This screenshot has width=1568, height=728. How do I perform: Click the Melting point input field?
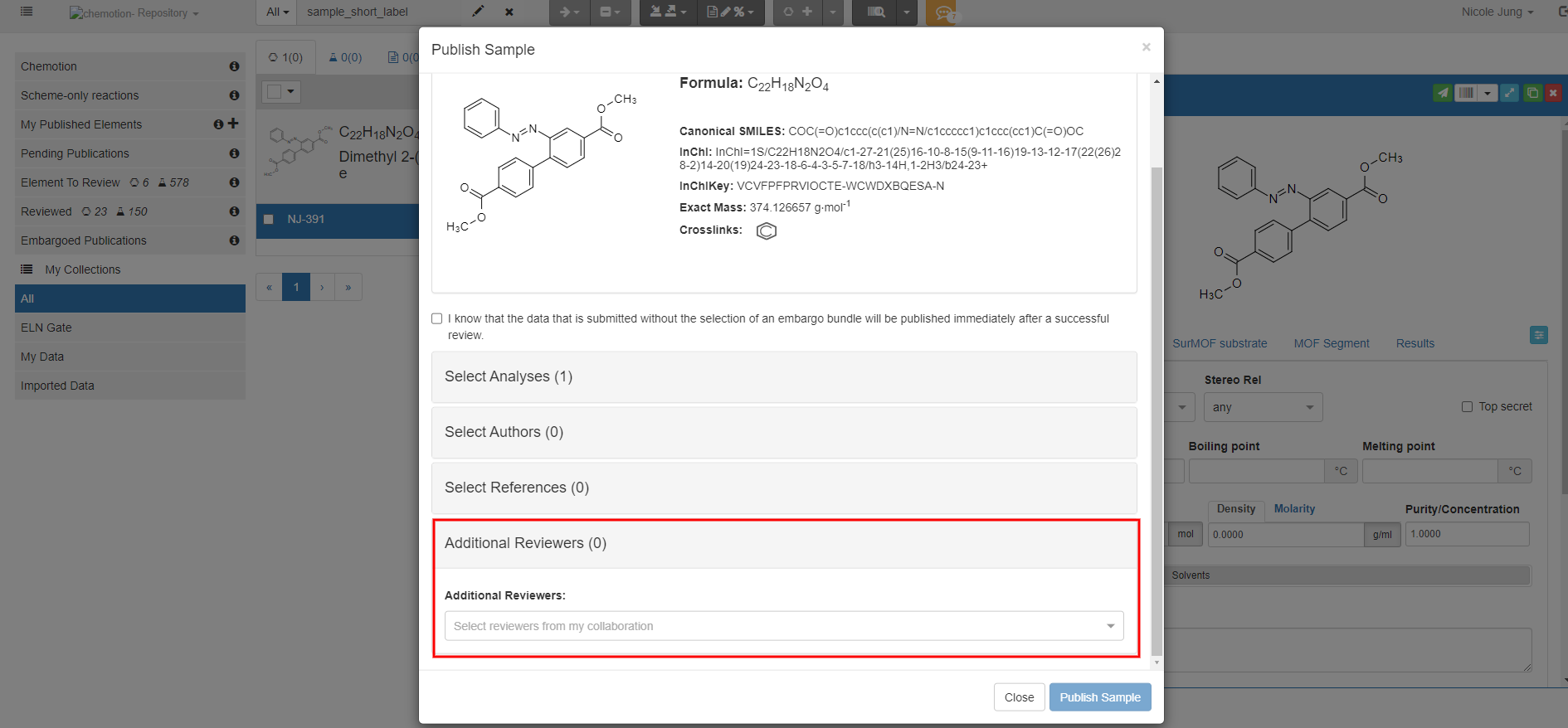tap(1429, 471)
